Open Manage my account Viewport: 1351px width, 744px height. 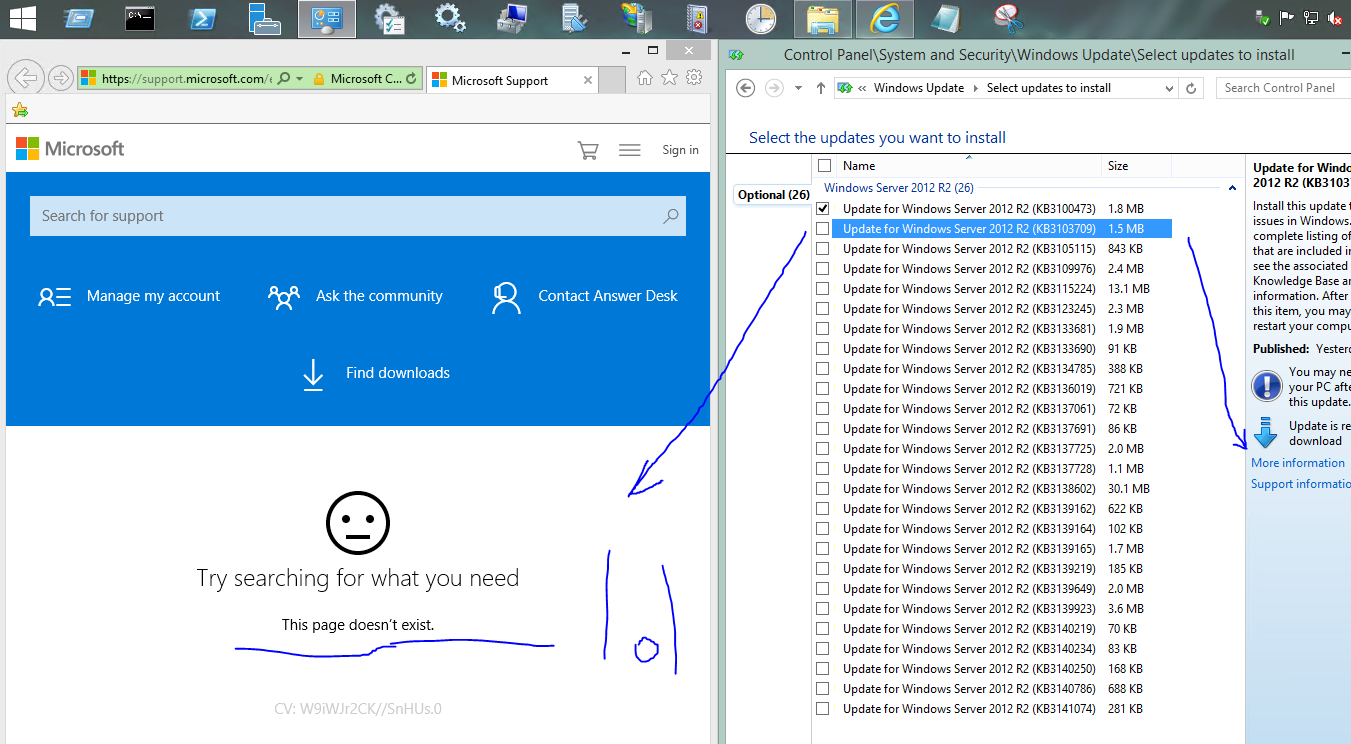click(x=129, y=296)
